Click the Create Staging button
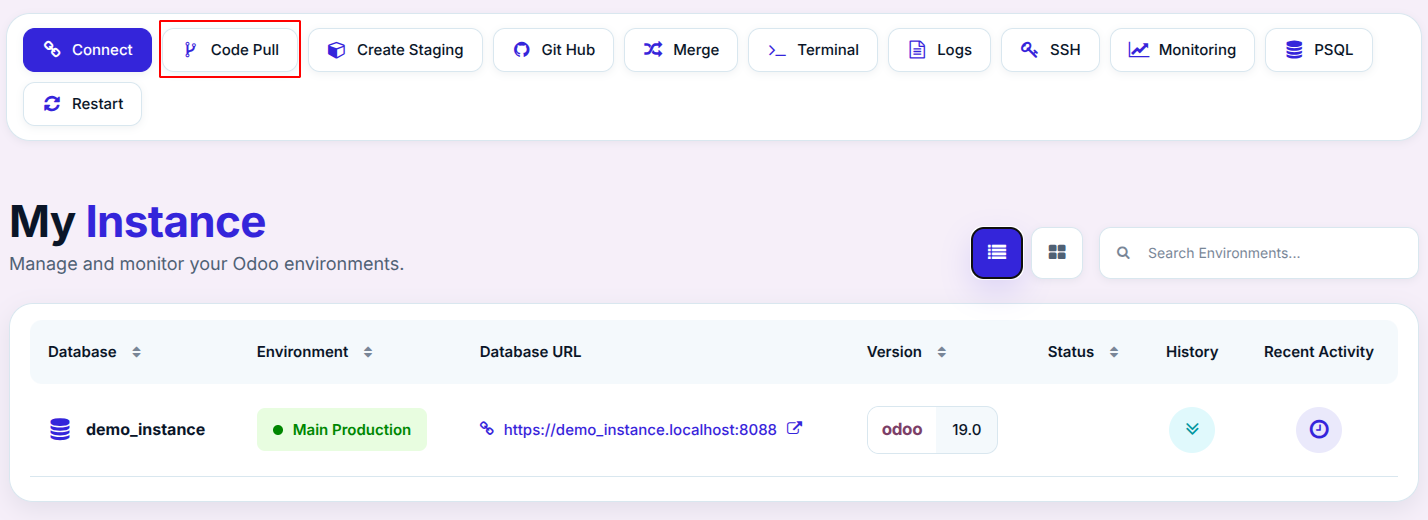1428x520 pixels. pos(395,50)
